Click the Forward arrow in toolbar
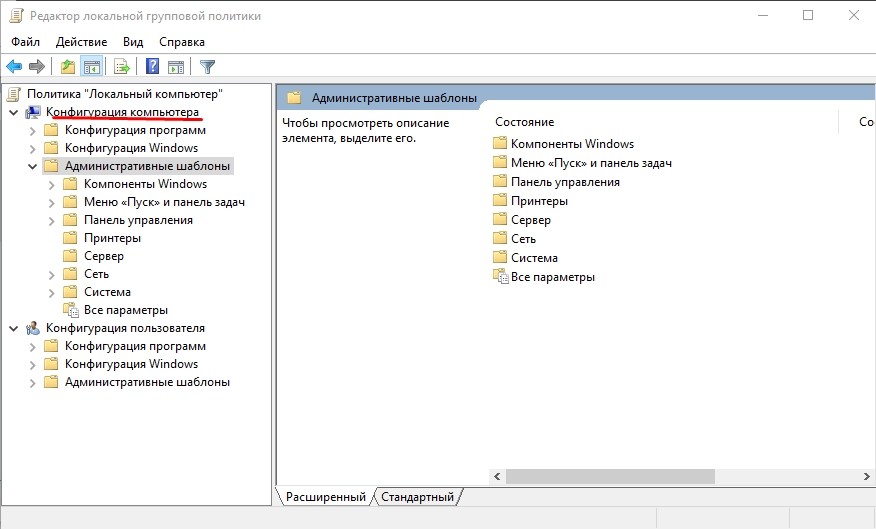The height and width of the screenshot is (529, 876). (37, 67)
